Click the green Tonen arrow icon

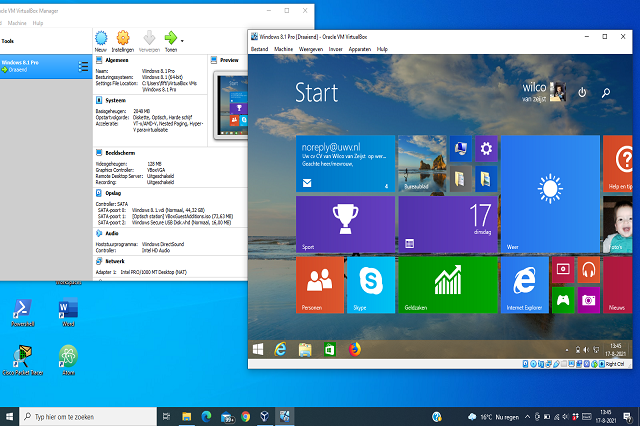(171, 38)
